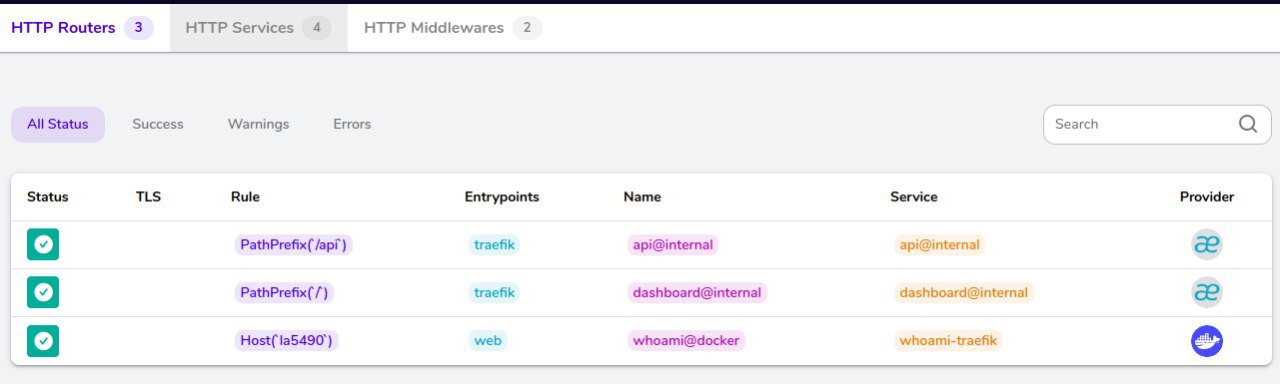Click the success status icon for dashboard@internal row

(x=43, y=292)
